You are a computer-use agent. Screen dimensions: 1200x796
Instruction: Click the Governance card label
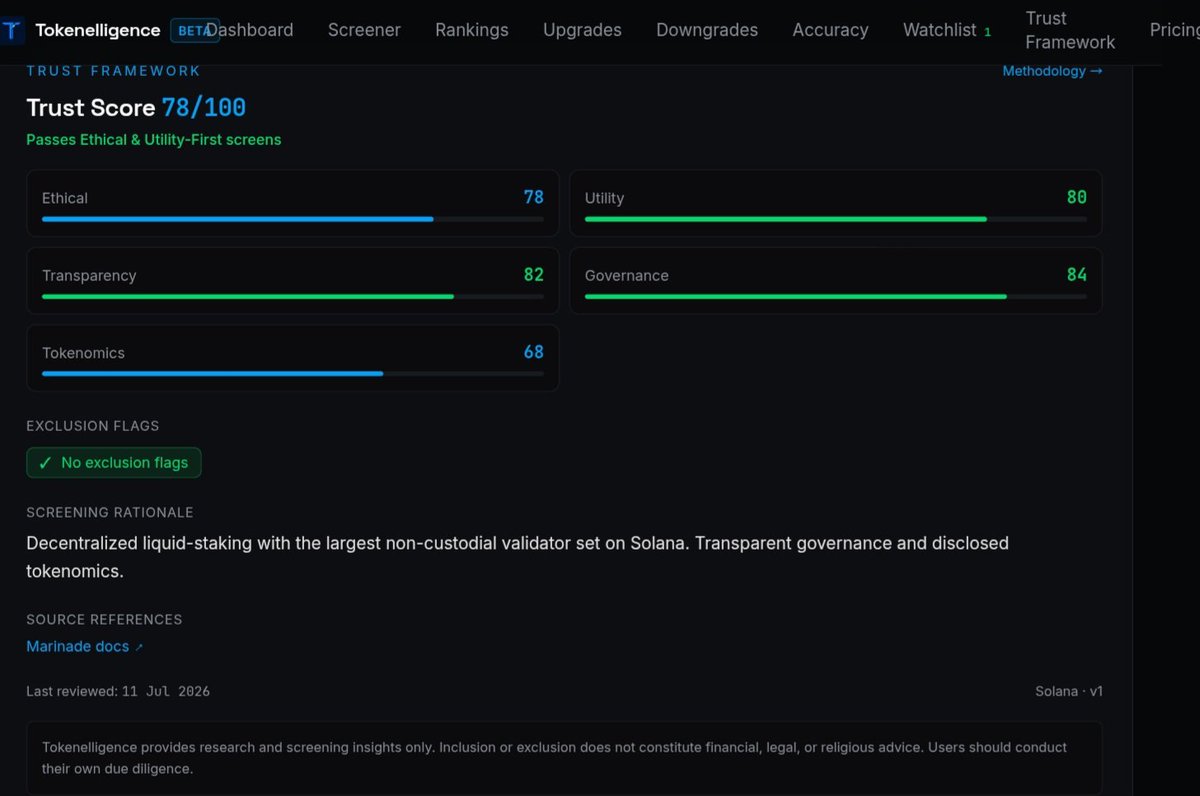(x=627, y=276)
